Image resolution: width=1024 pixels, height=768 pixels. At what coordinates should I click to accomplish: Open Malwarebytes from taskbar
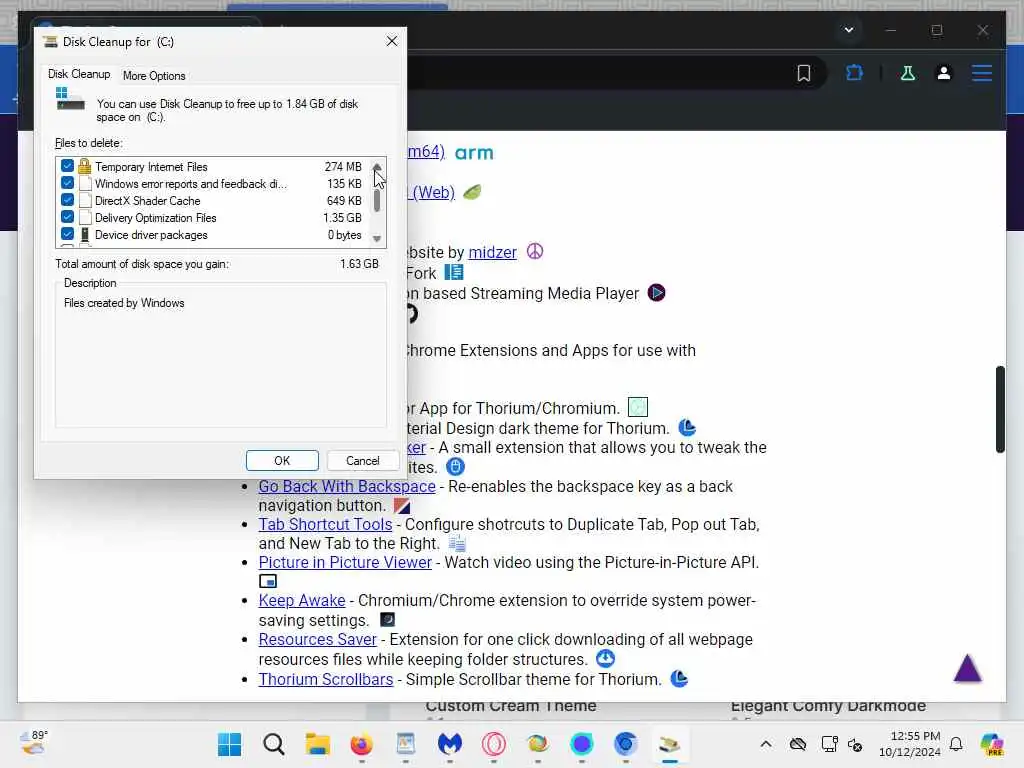coord(449,744)
